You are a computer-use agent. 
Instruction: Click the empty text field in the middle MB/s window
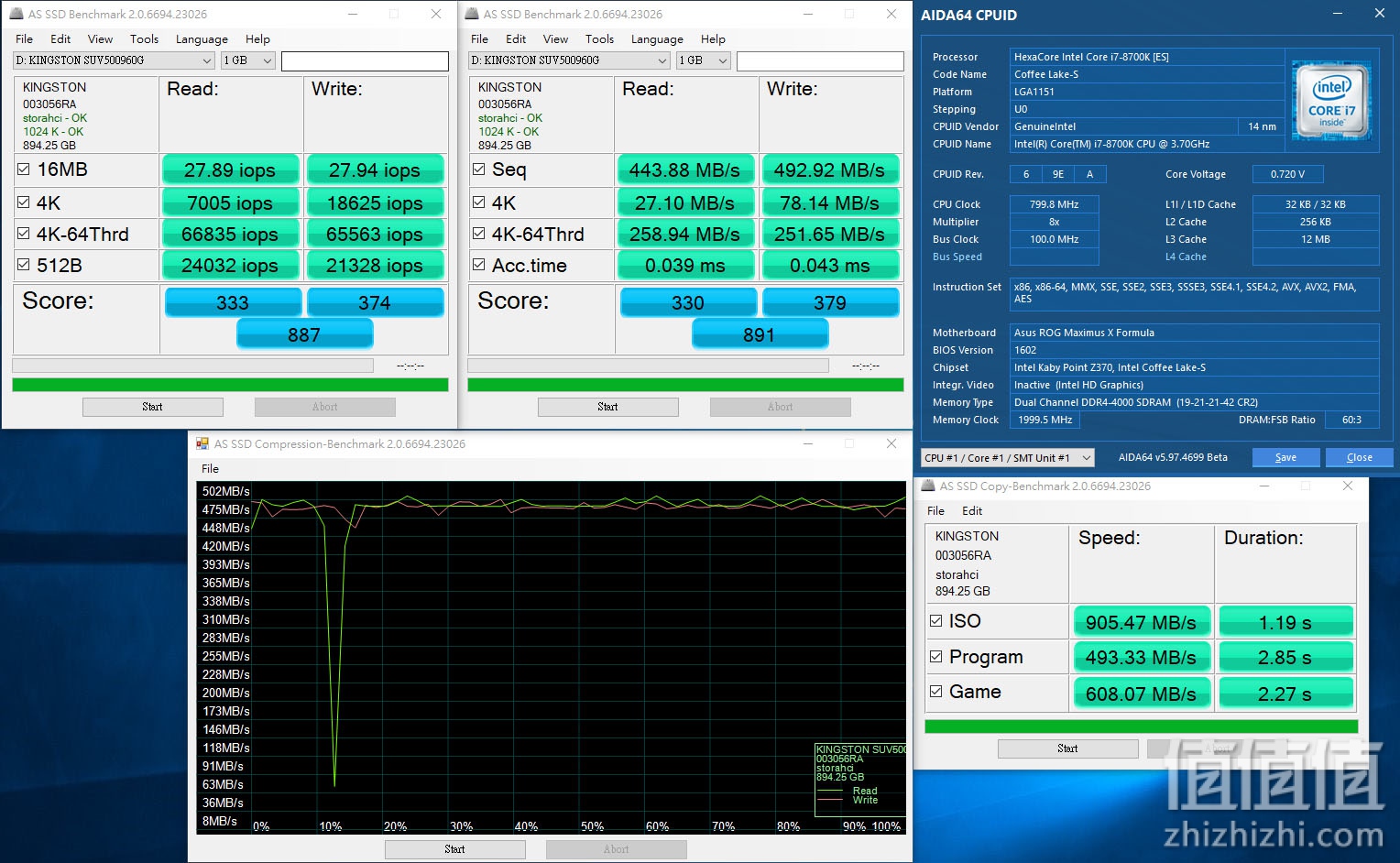tap(820, 60)
